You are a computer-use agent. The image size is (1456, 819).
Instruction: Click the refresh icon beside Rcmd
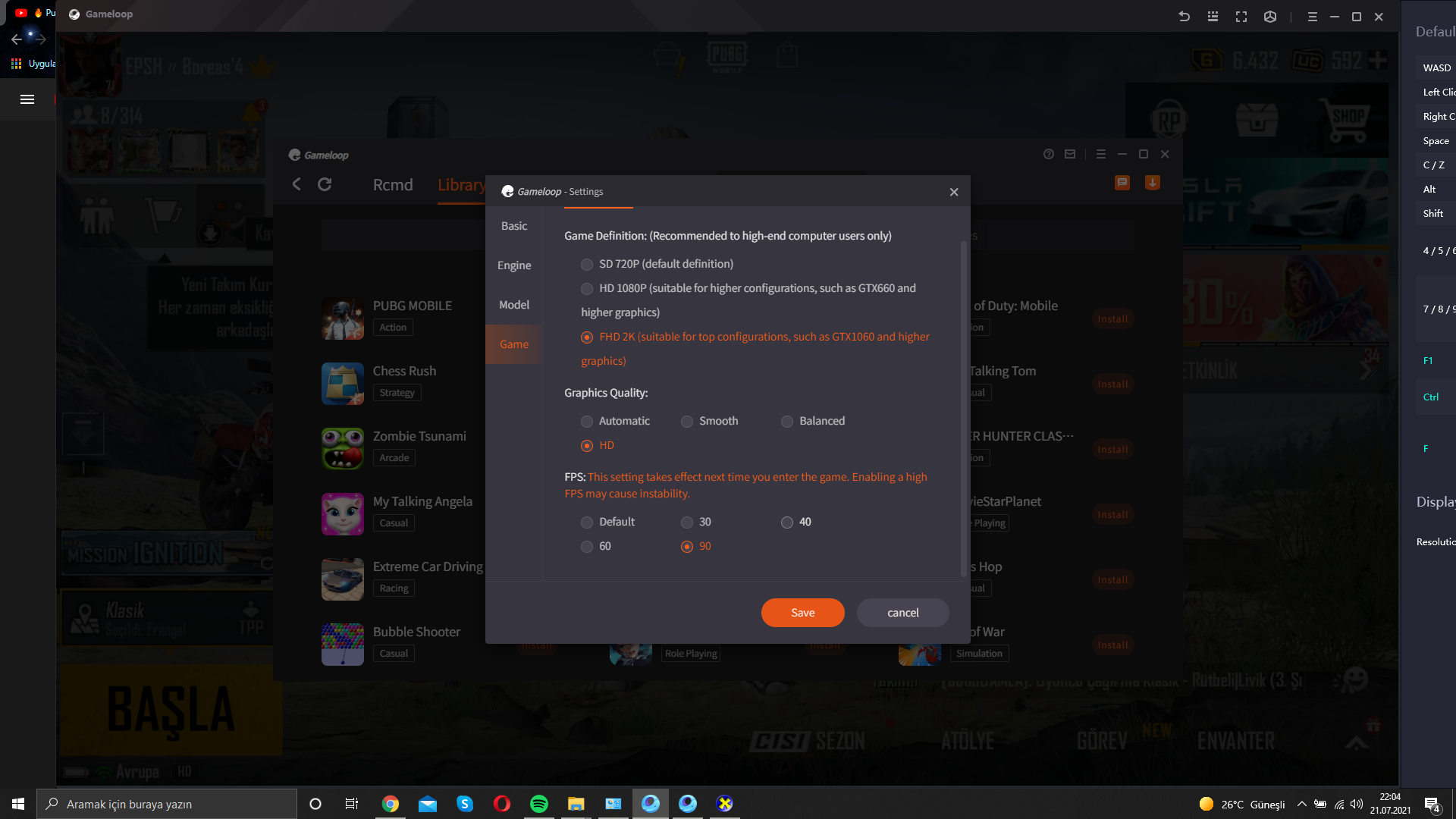click(325, 184)
